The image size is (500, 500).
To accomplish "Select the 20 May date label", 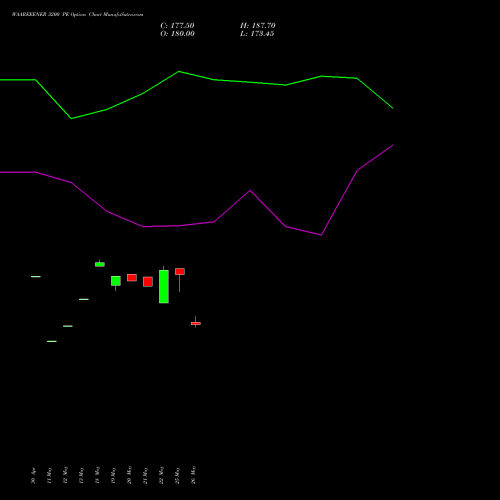I will pyautogui.click(x=129, y=475).
